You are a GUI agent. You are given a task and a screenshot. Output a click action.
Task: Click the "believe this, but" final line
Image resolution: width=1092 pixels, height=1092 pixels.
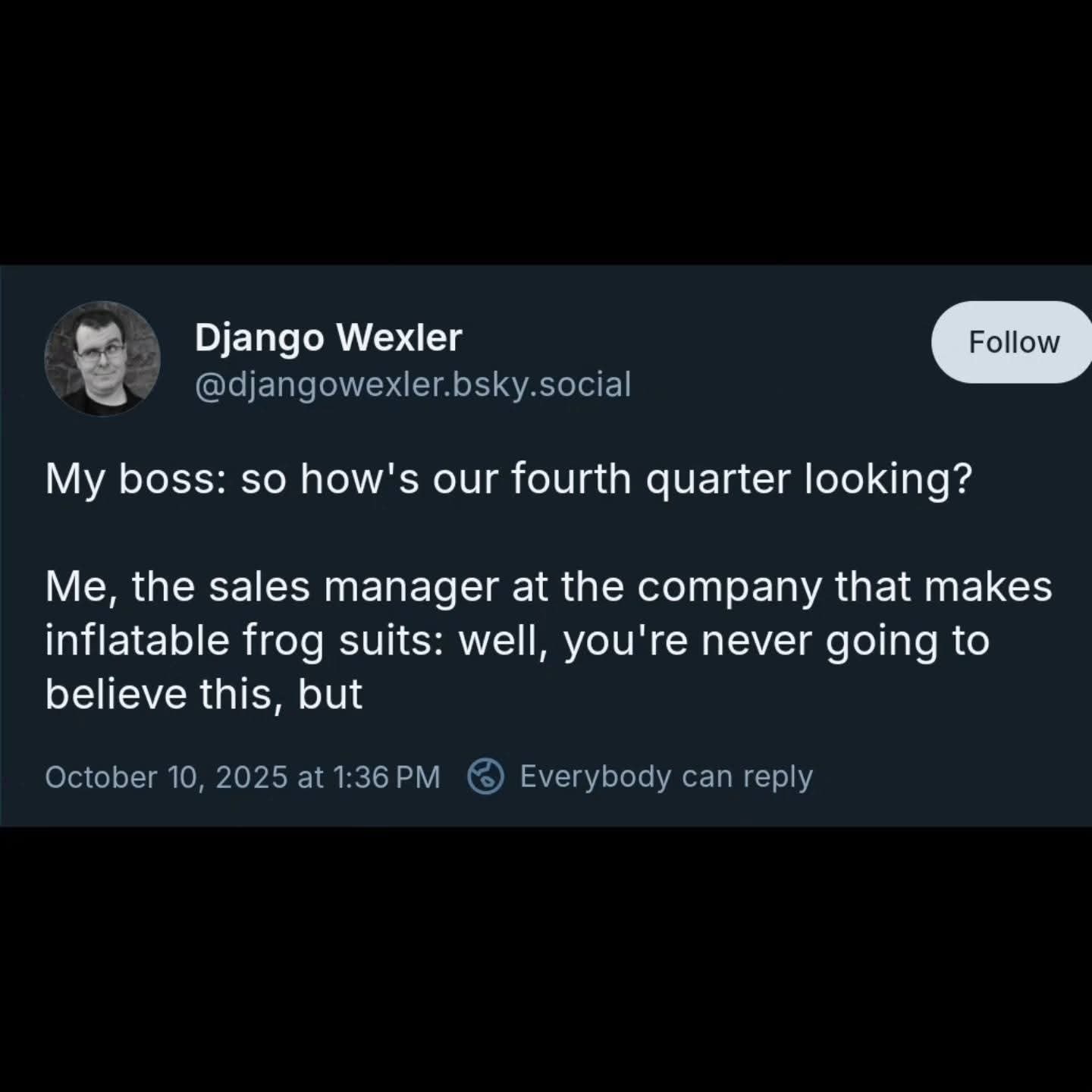(204, 693)
